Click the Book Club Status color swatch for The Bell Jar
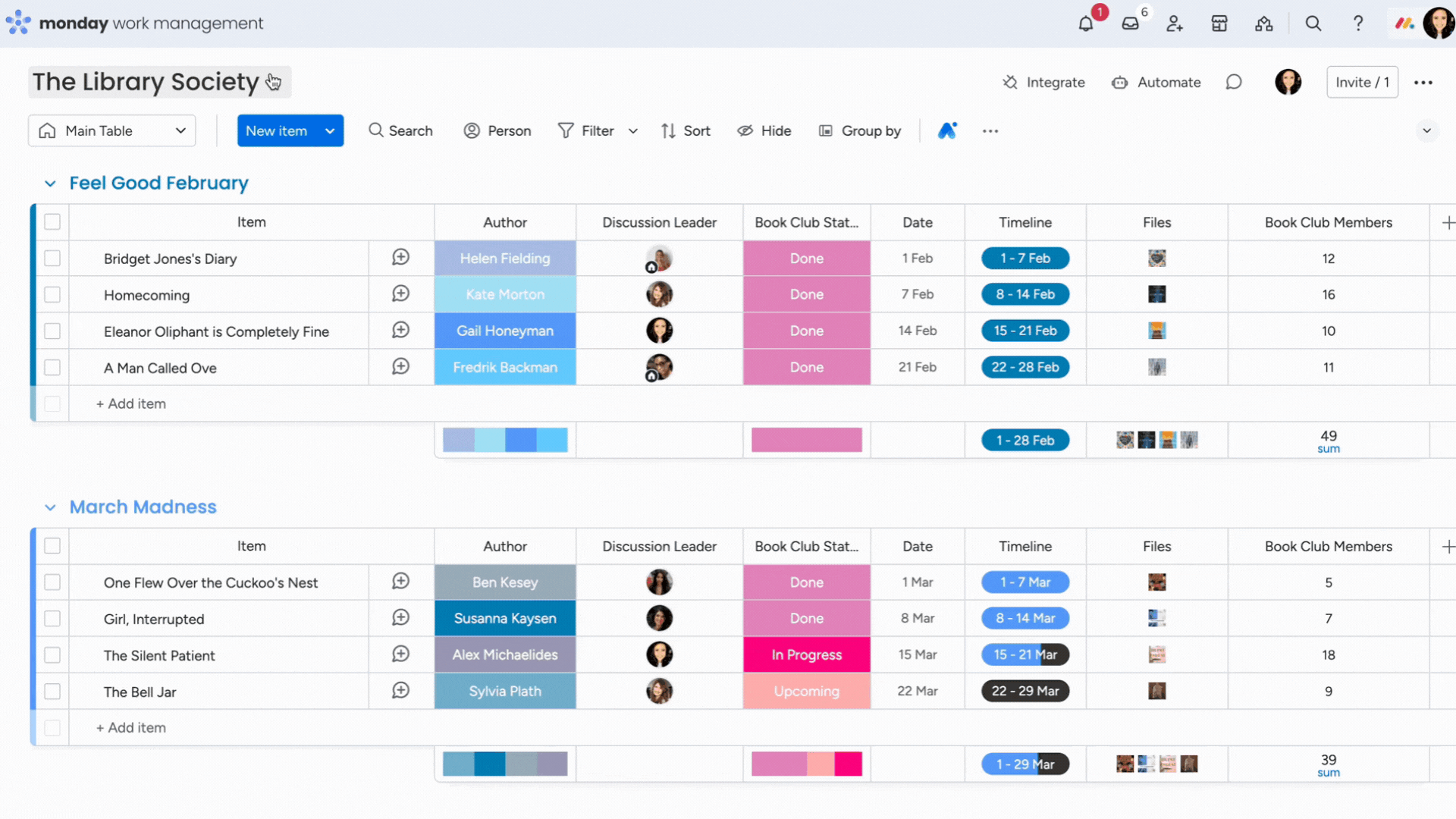This screenshot has height=819, width=1456. [806, 691]
